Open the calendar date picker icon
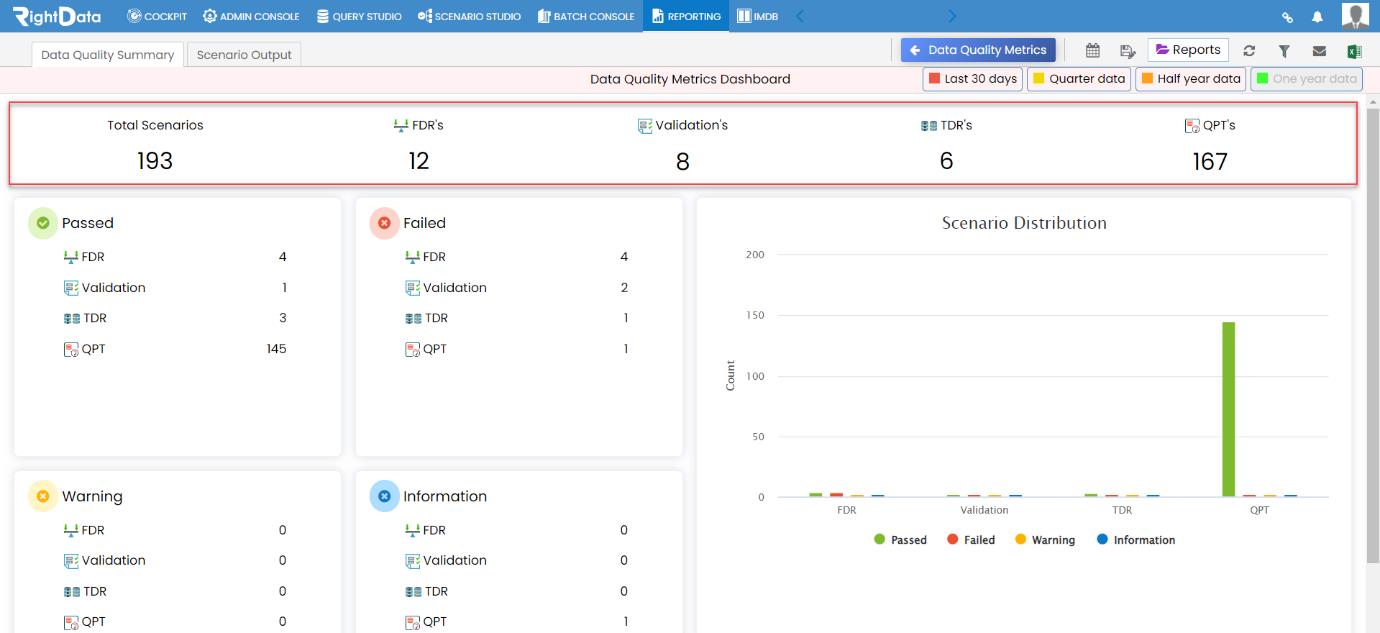Viewport: 1380px width, 633px height. pos(1093,51)
